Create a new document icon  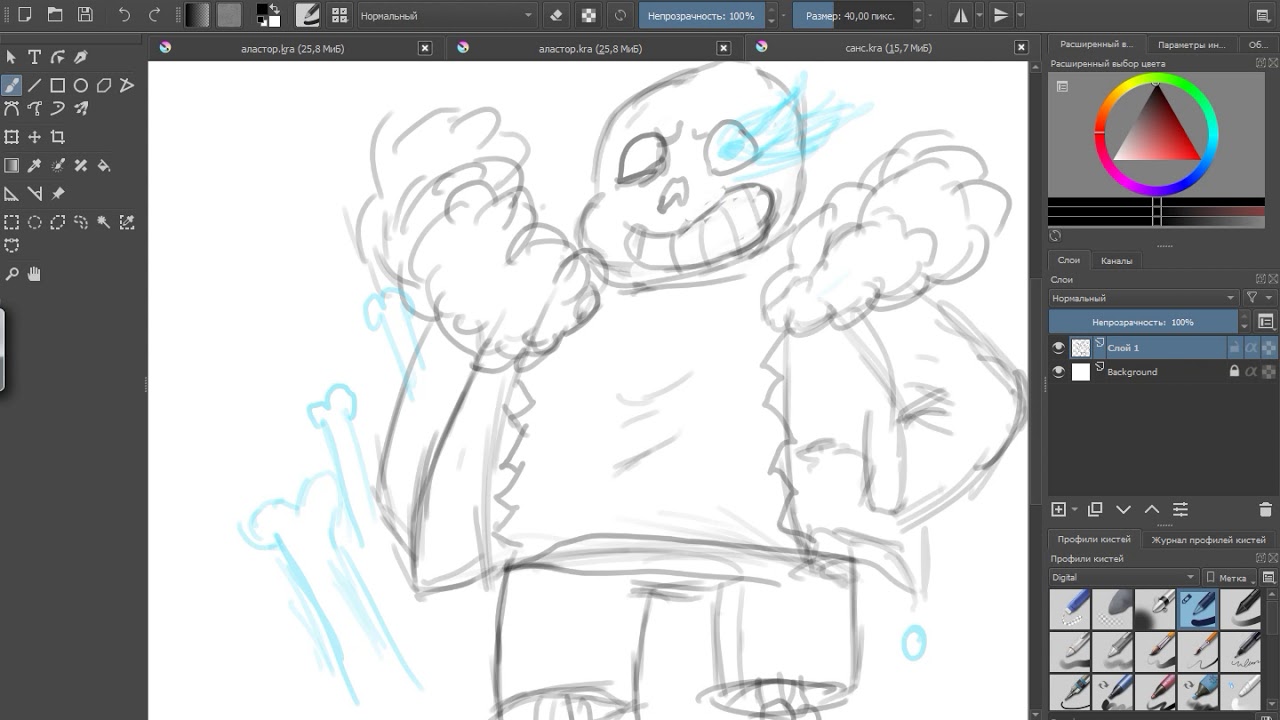(25, 15)
